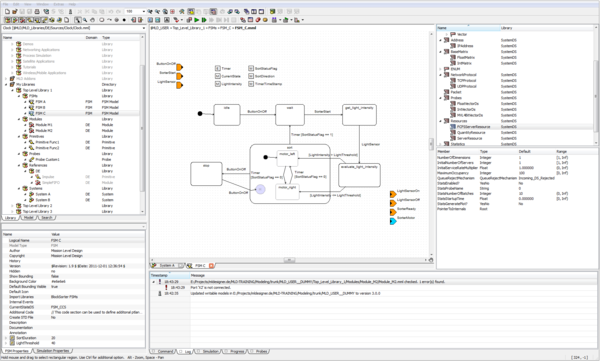The image size is (600, 361).
Task: Select the hand pan tool
Action: 93,20
